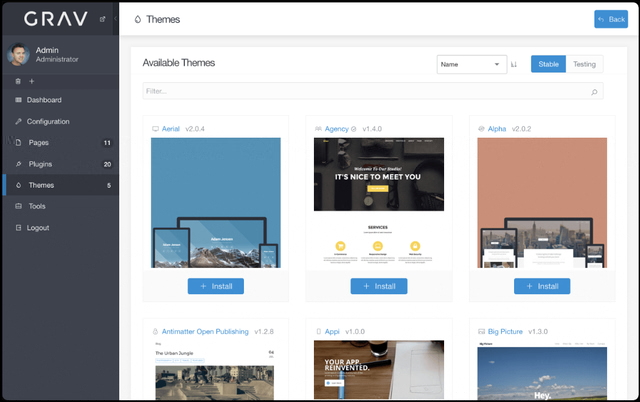Click Big Picture version v1.3.0 text
Viewport: 640px width, 402px height.
(x=538, y=331)
